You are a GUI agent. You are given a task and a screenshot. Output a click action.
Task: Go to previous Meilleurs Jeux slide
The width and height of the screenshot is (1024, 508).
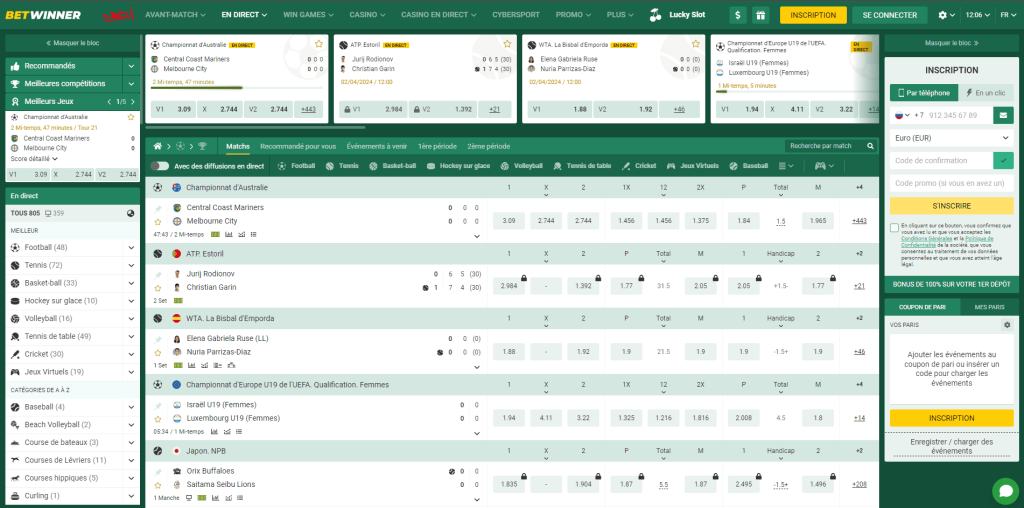pyautogui.click(x=109, y=102)
